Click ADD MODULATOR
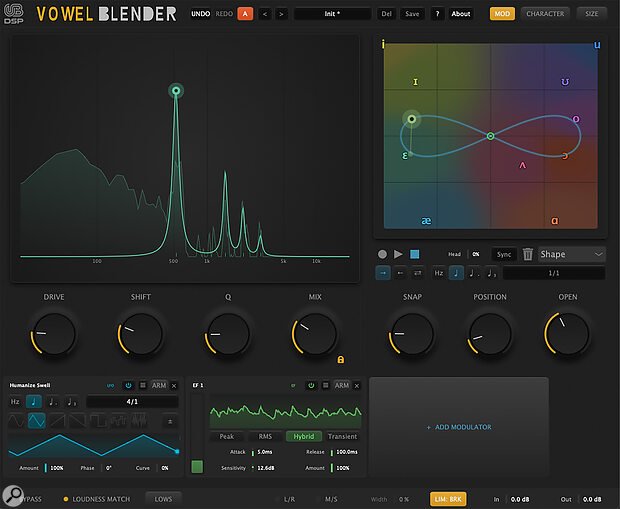620x509 pixels. pos(459,427)
